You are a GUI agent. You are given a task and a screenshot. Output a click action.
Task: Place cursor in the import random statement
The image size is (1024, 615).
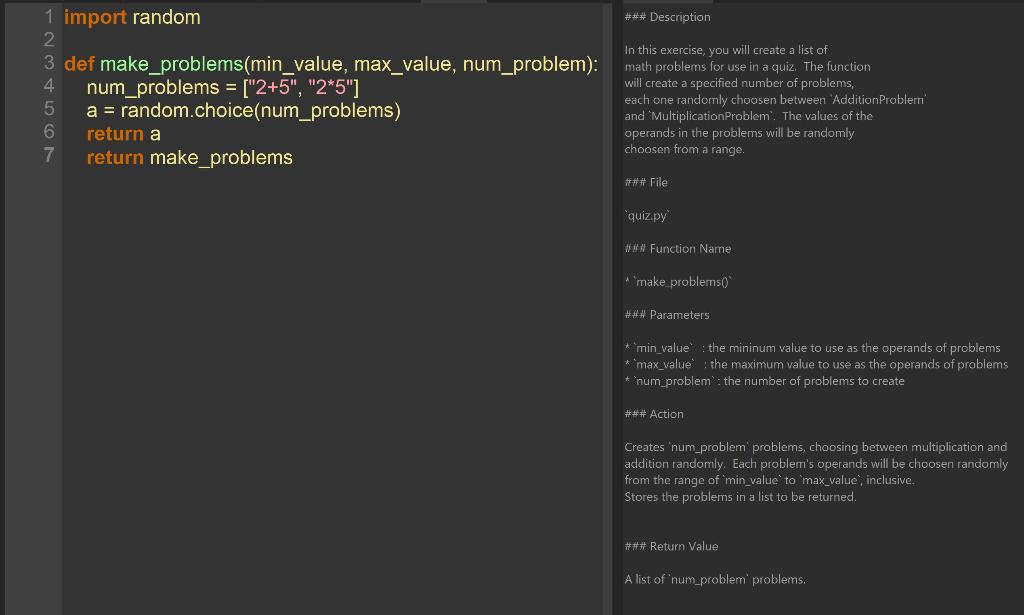130,17
